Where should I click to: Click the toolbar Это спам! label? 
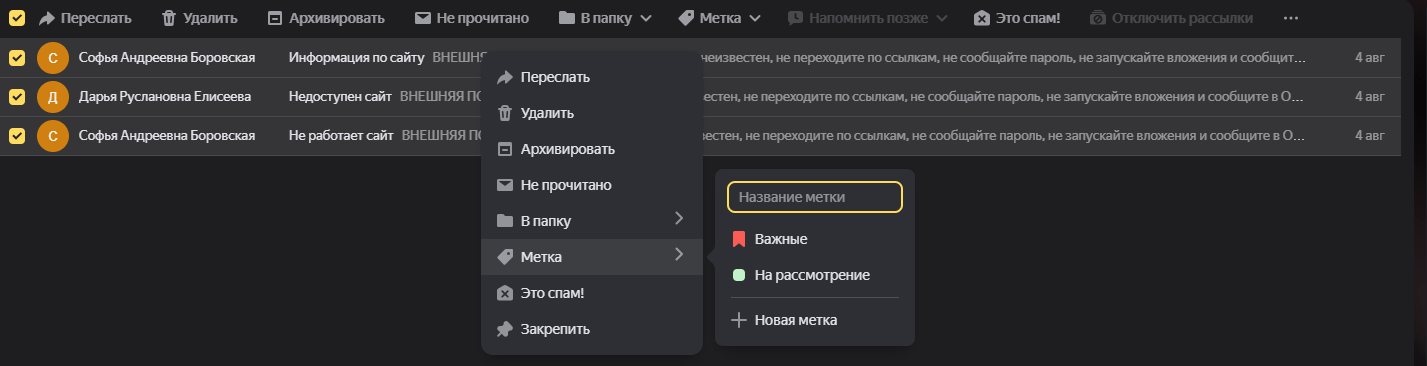[x=1029, y=18]
